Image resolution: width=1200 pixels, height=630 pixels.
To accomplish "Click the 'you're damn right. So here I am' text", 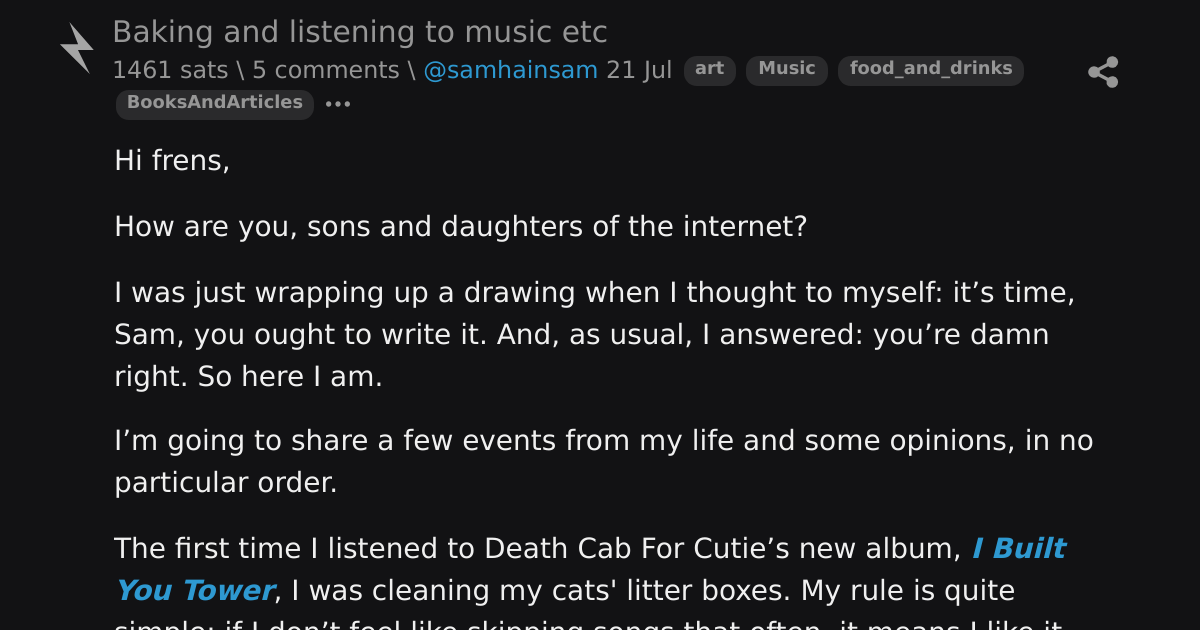I will pos(582,355).
